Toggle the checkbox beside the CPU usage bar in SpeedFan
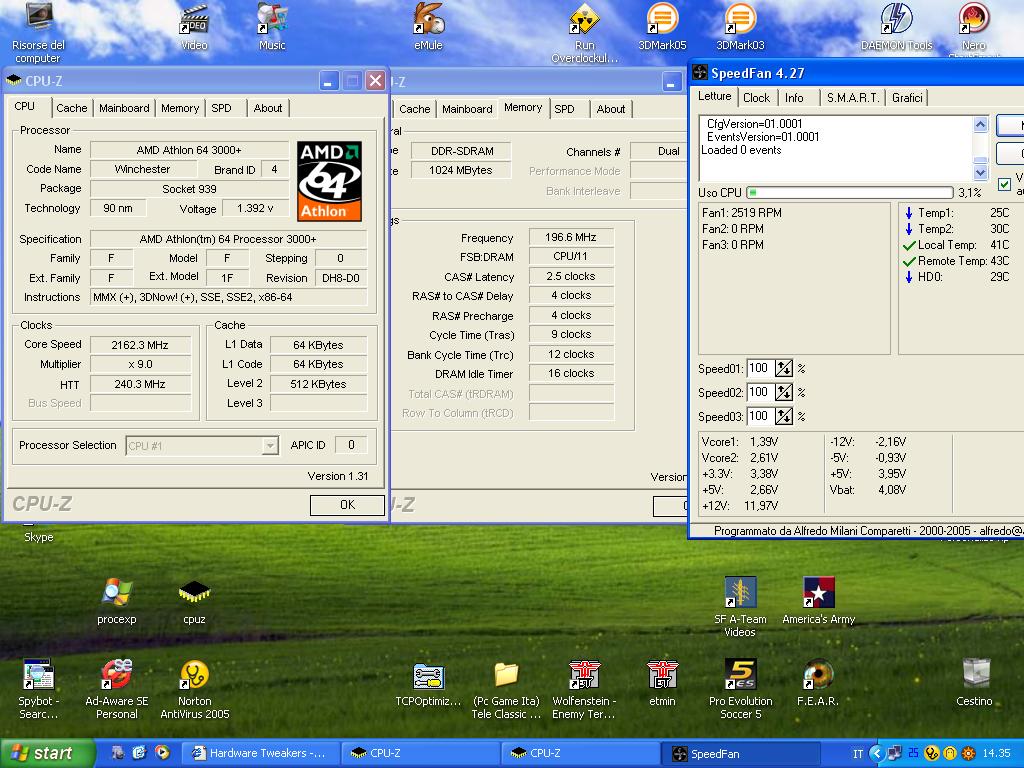Viewport: 1024px width, 768px height. tap(1004, 185)
